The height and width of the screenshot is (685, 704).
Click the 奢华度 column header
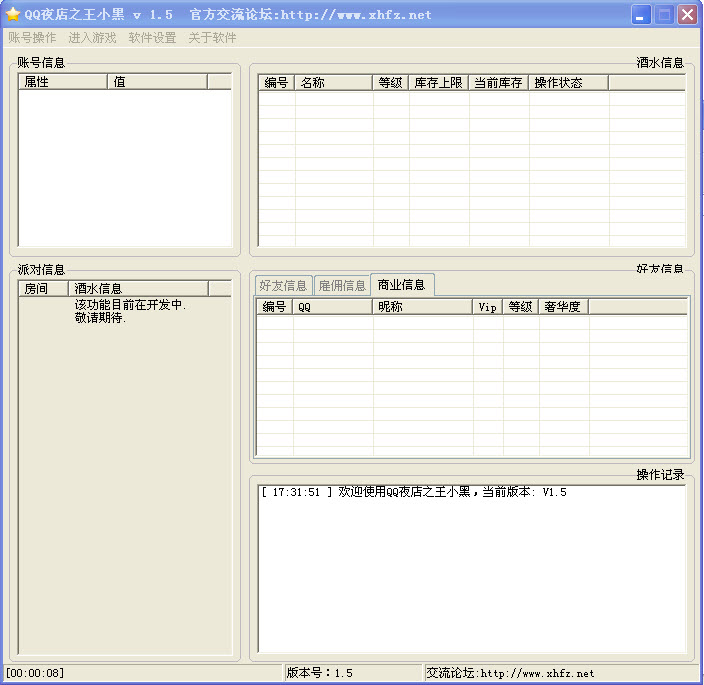tap(563, 307)
